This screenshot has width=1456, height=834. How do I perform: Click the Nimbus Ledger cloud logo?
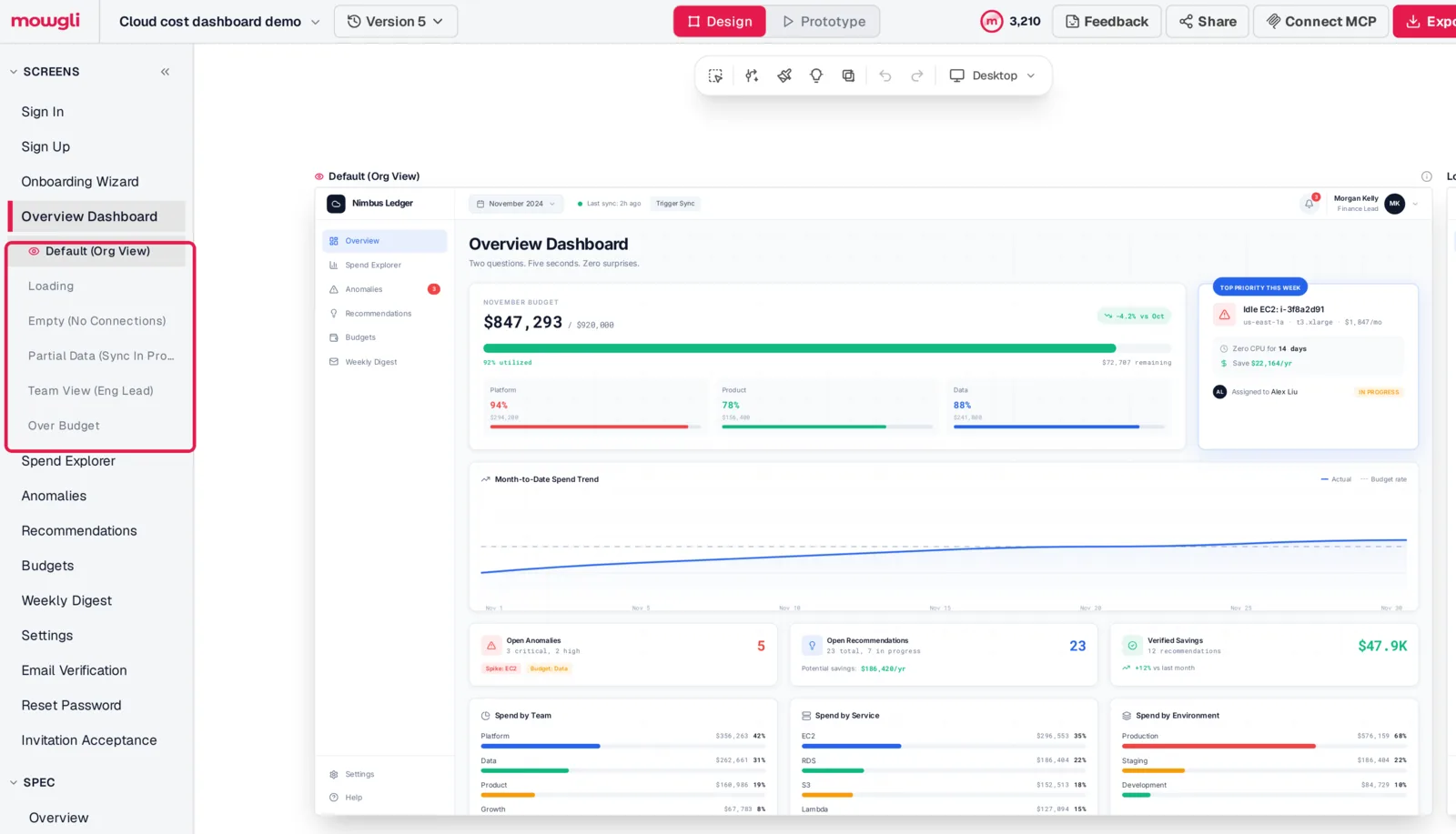(336, 204)
